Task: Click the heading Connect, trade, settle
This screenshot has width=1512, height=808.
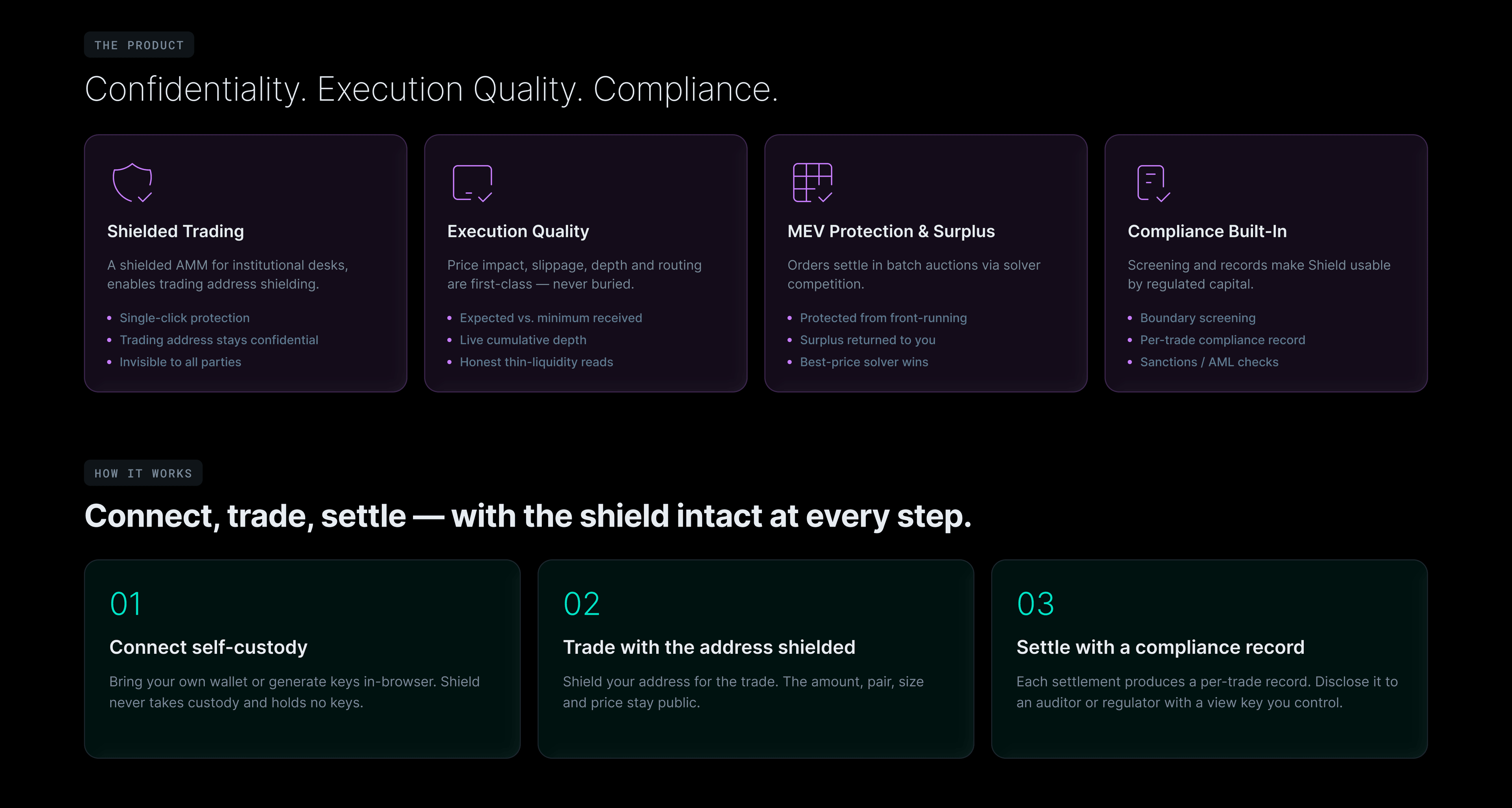Action: coord(528,516)
